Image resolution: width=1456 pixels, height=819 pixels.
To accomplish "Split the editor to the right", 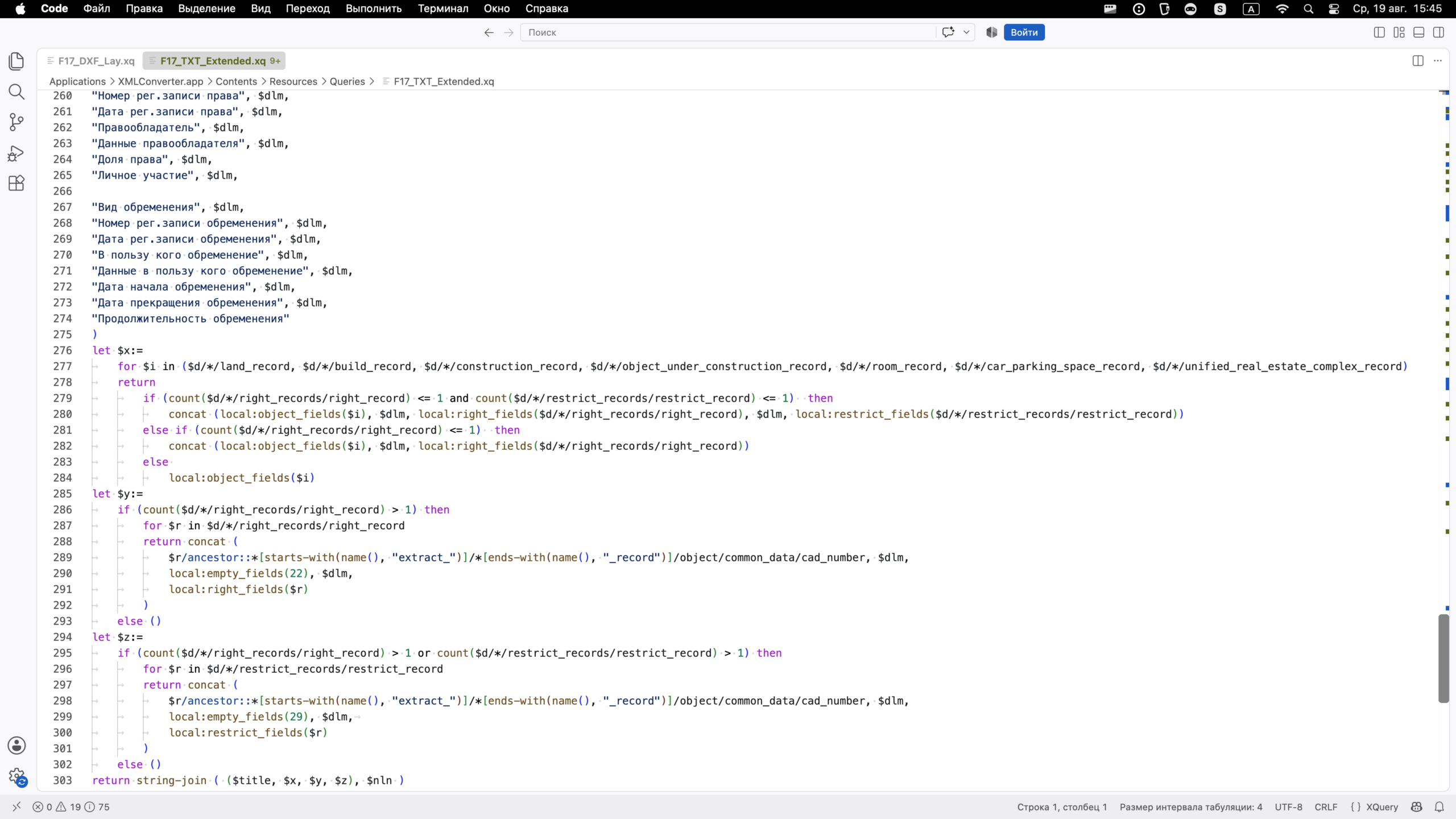I will [x=1418, y=61].
